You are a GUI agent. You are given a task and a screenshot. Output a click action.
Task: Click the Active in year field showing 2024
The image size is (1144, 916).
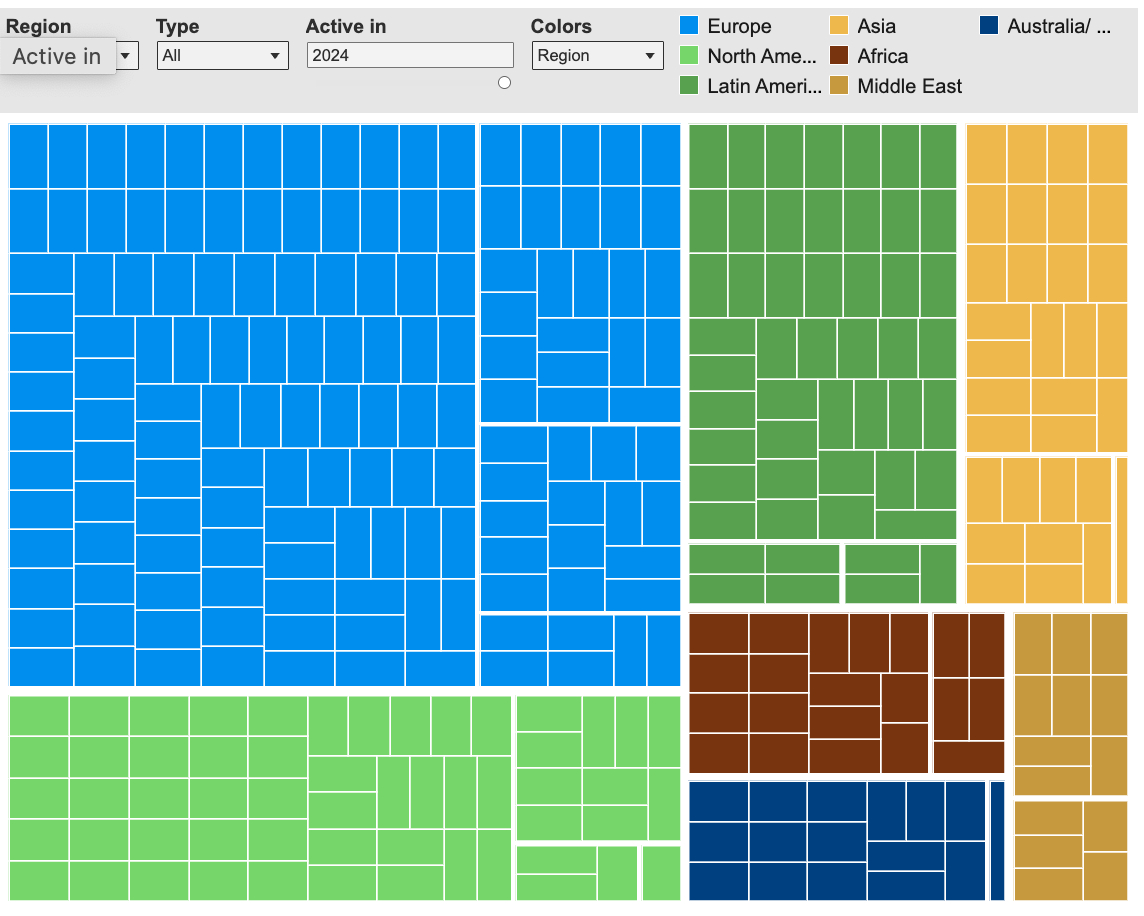tap(409, 56)
